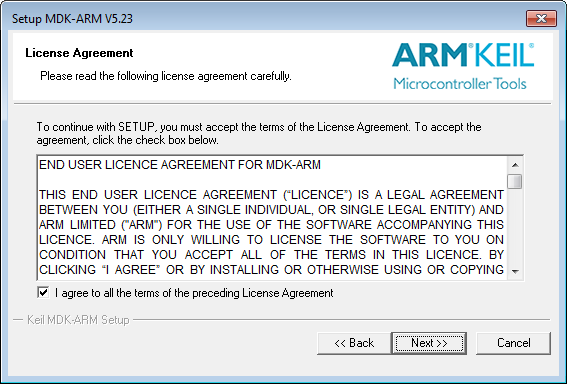Click the 'Please read the following' subtitle
567x384 pixels.
pyautogui.click(x=166, y=76)
